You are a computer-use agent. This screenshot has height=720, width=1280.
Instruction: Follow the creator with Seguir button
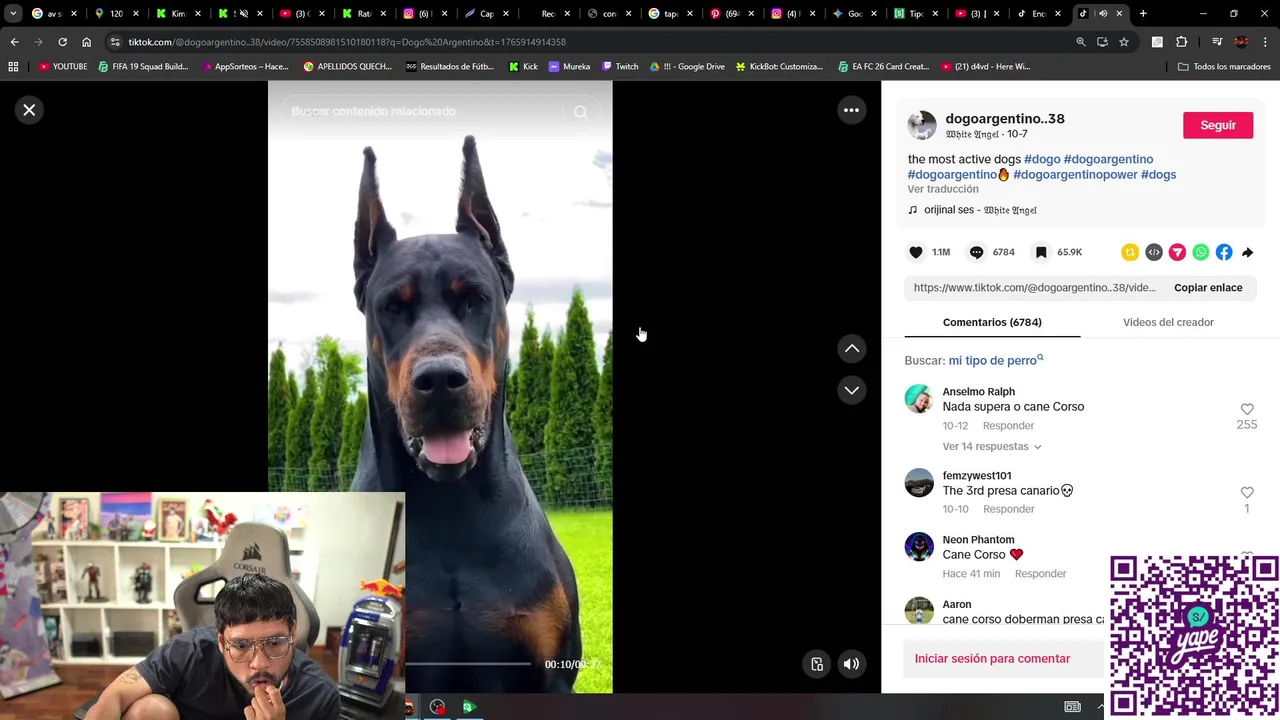tap(1218, 125)
